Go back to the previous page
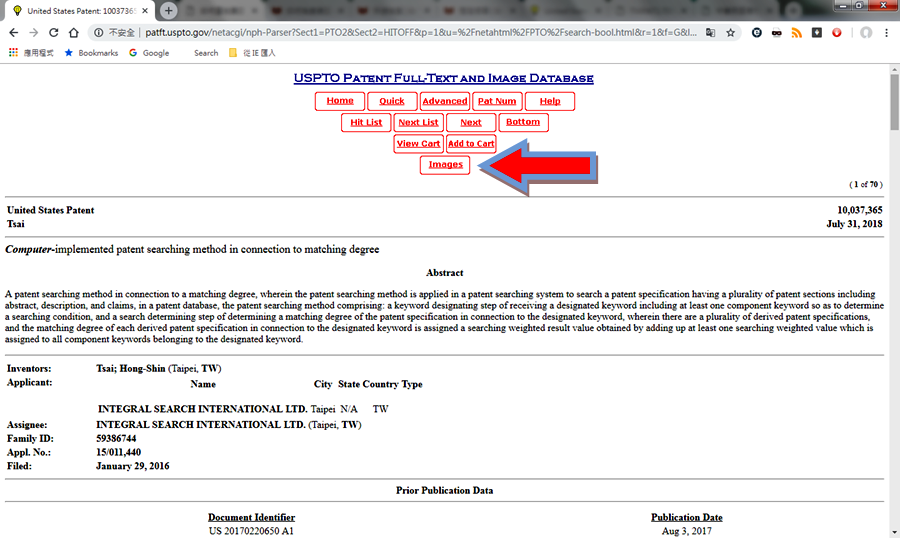 14,33
